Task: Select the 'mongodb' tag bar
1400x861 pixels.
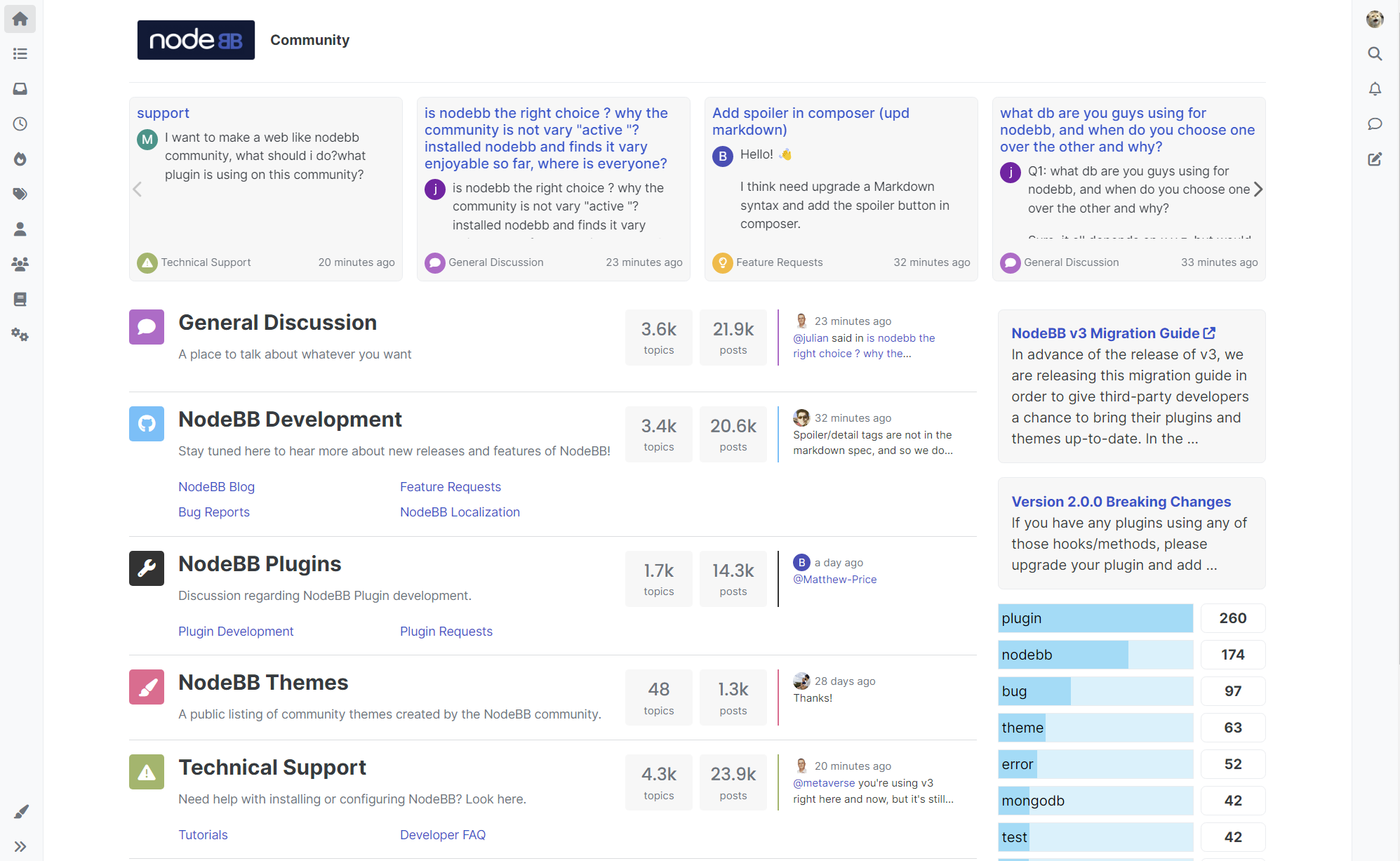Action: pos(1095,801)
